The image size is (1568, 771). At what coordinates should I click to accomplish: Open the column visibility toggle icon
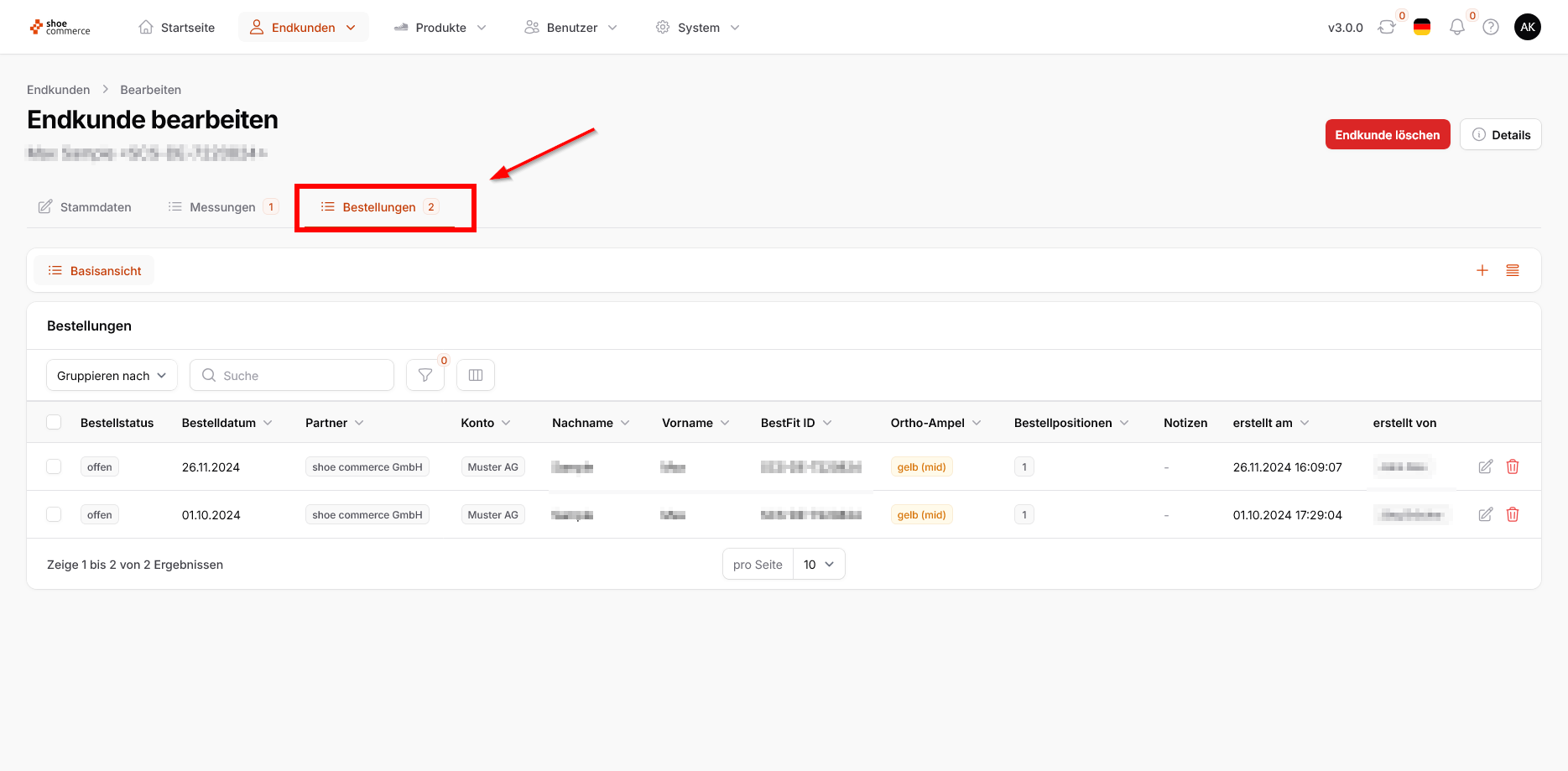(x=476, y=375)
